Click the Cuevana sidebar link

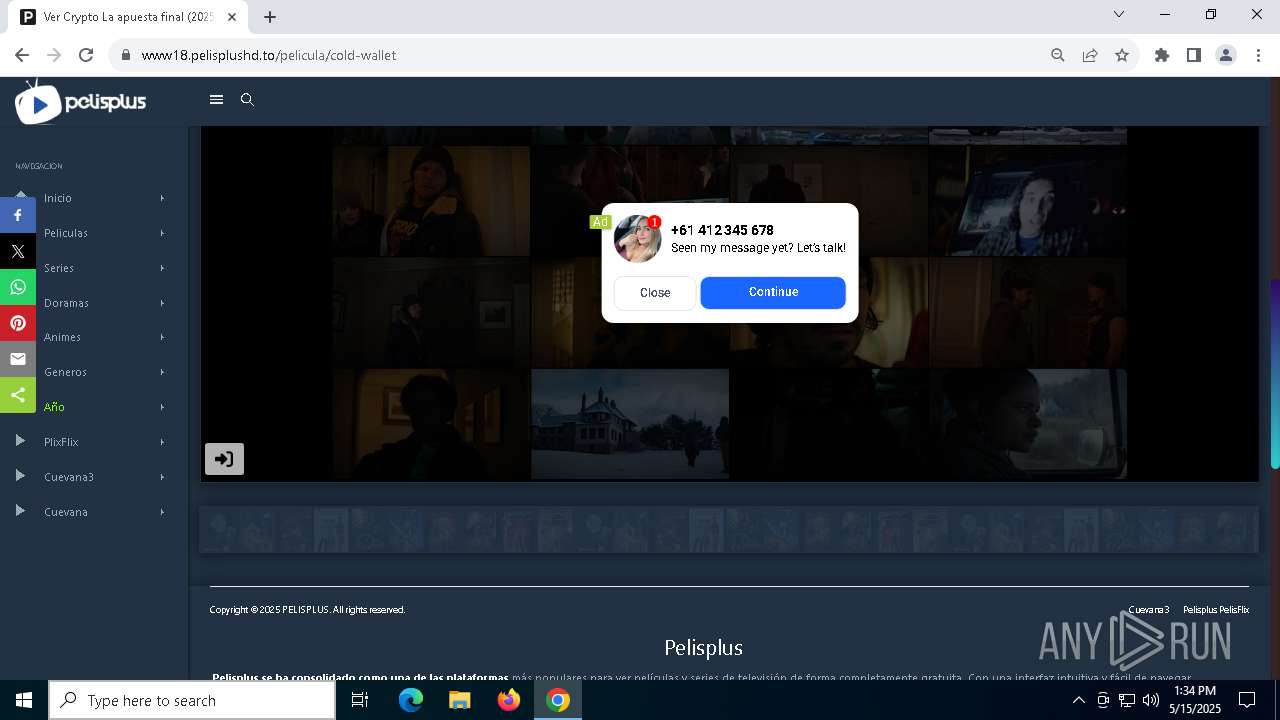(66, 512)
